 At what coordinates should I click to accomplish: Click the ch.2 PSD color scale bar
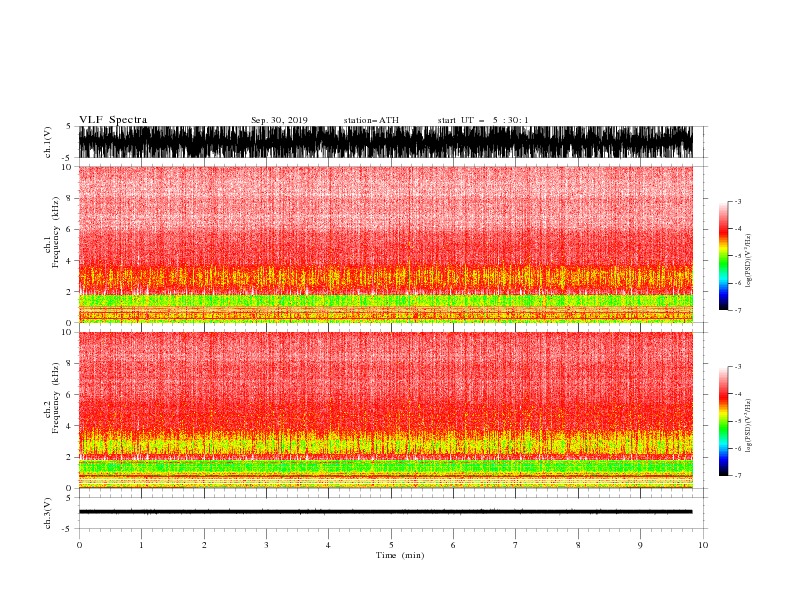(724, 421)
